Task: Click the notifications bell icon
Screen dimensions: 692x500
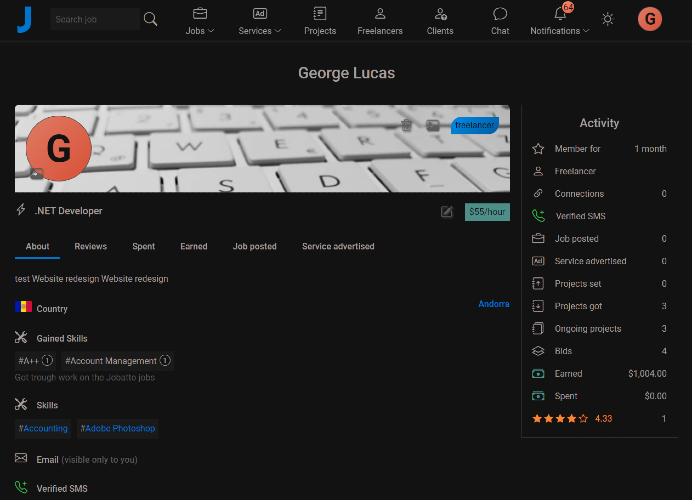Action: coord(560,14)
